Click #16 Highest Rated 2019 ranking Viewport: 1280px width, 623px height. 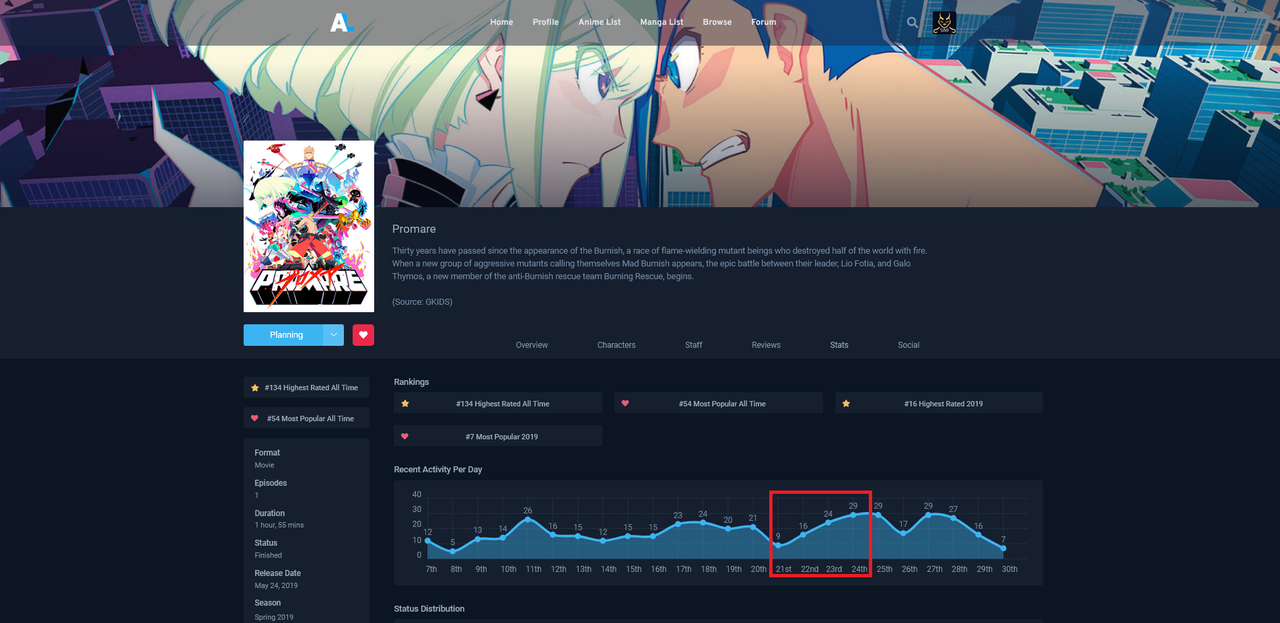(x=939, y=403)
